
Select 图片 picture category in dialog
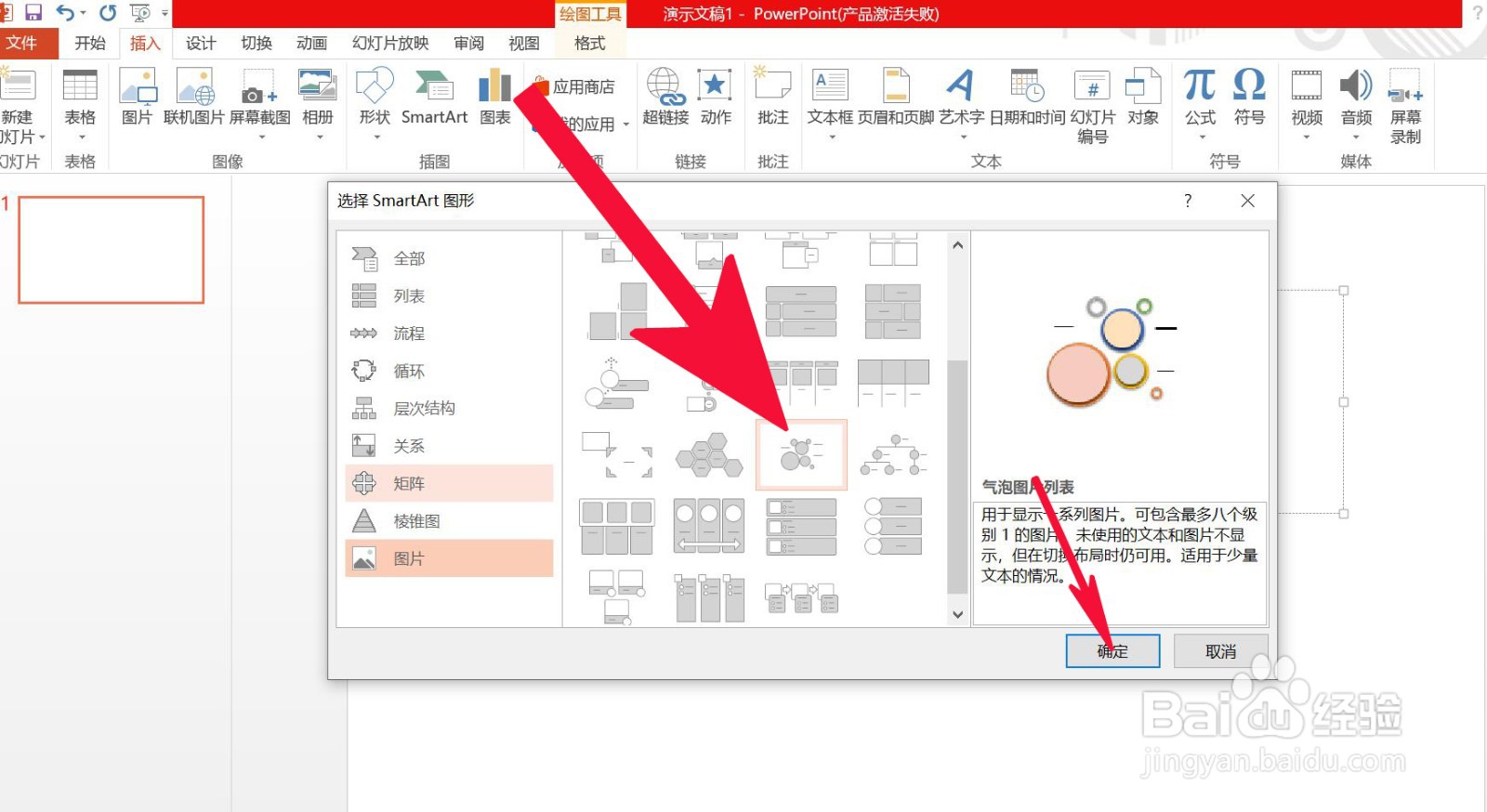[449, 558]
